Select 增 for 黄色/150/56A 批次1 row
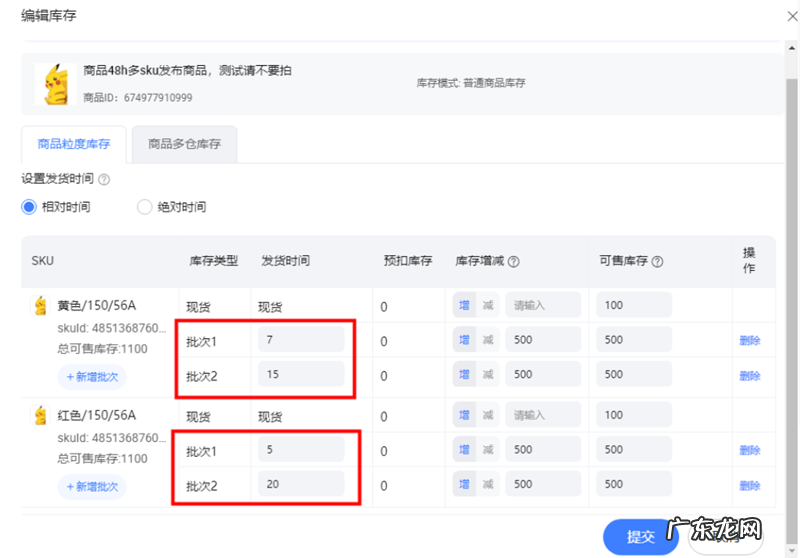The height and width of the screenshot is (558, 800). [x=464, y=340]
